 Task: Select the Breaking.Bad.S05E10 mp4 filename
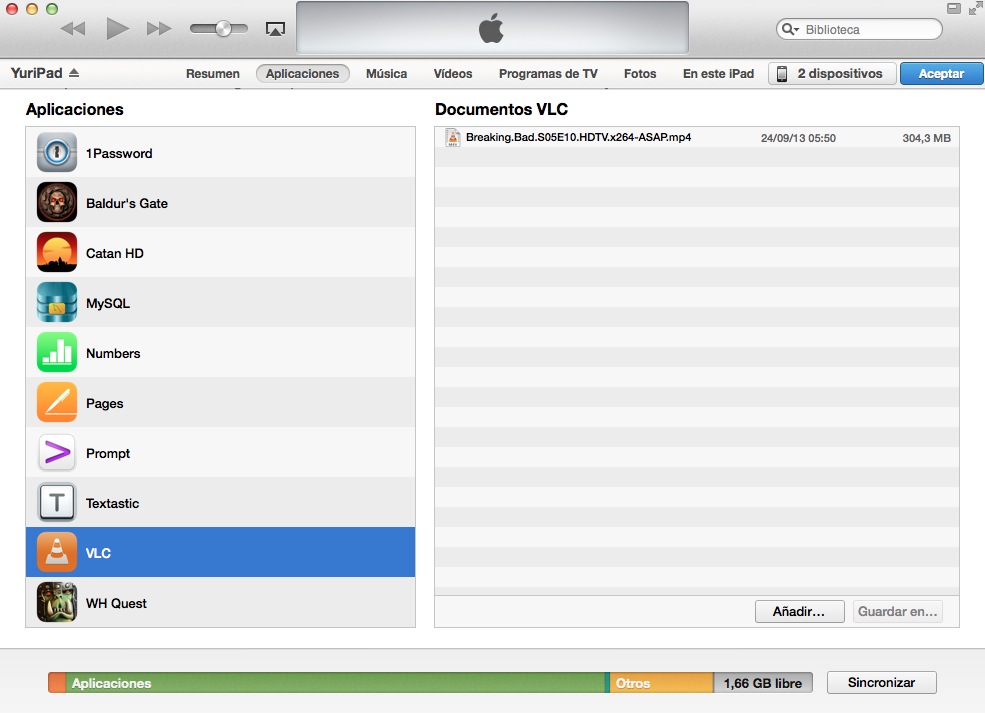click(579, 138)
